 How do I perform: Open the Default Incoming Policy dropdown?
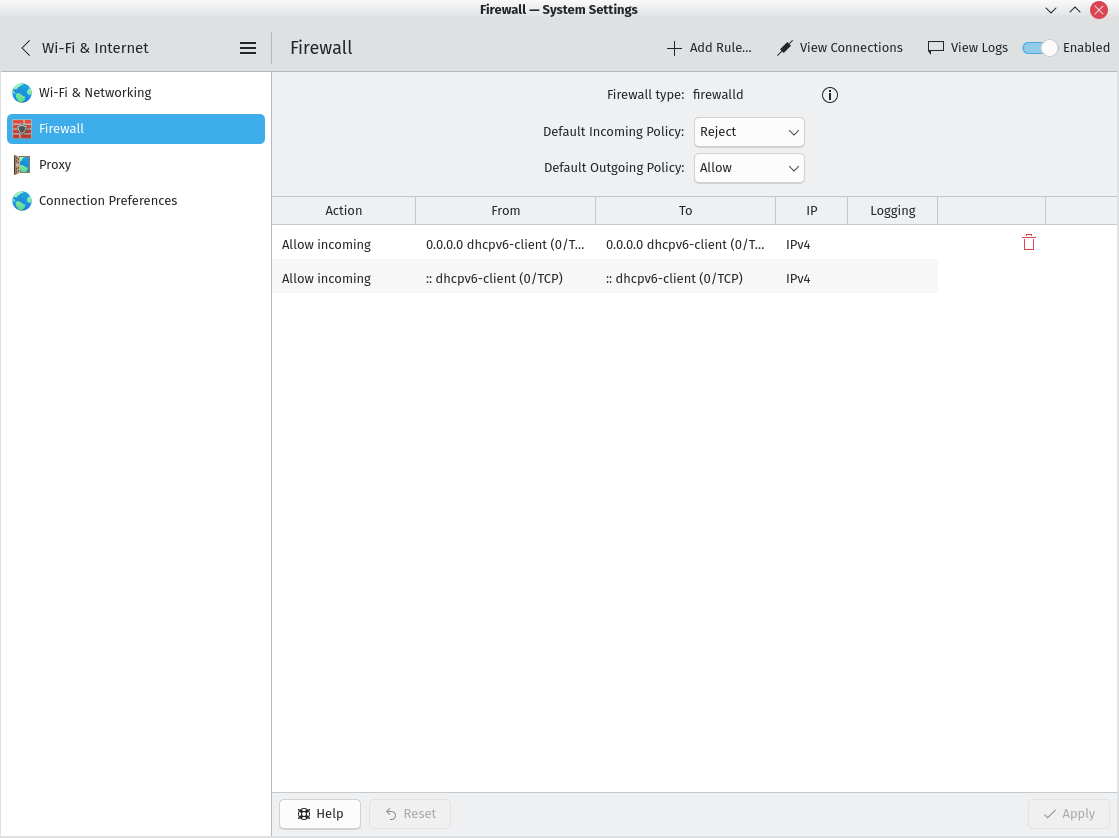(749, 132)
